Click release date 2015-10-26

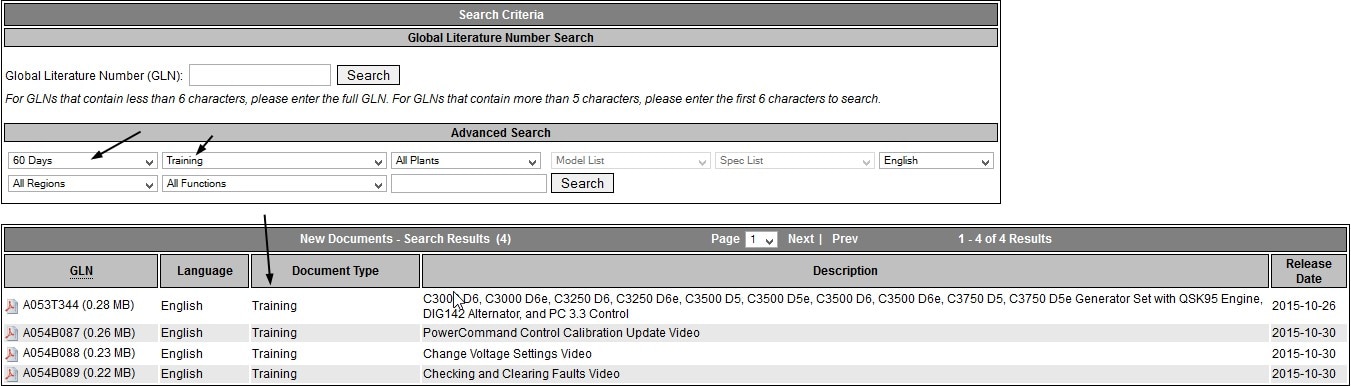1303,306
